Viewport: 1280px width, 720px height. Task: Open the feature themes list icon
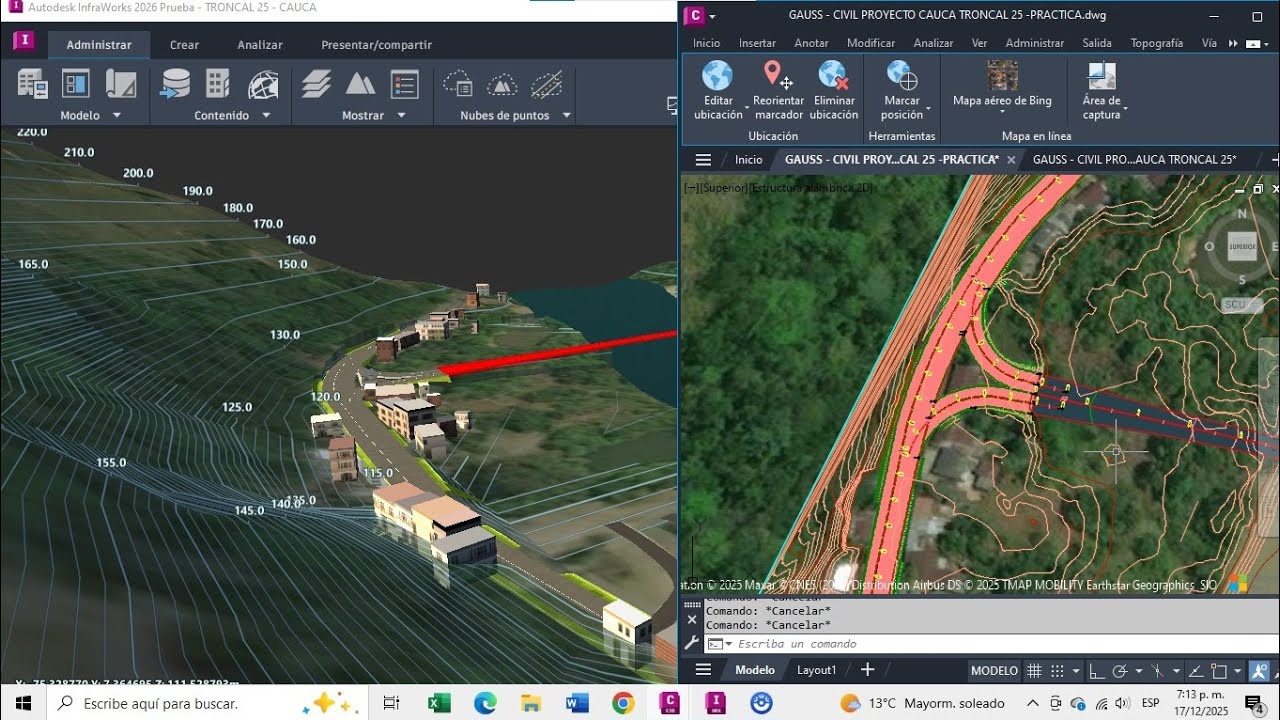click(404, 84)
